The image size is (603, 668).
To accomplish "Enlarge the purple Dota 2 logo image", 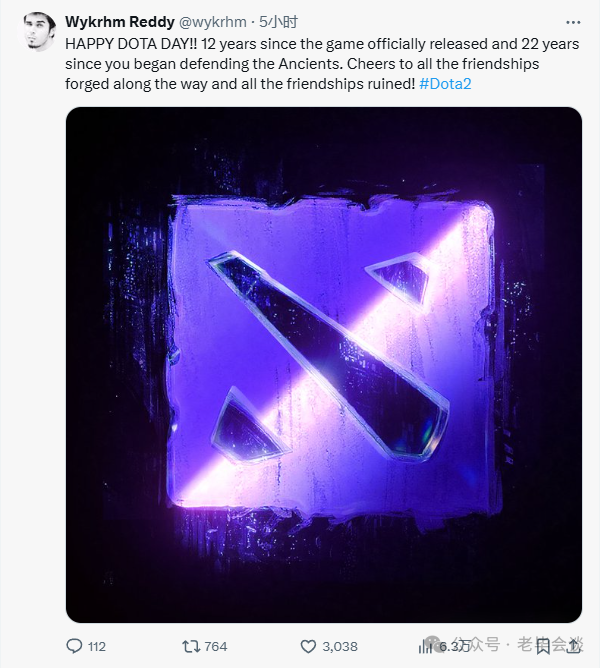I will tap(324, 365).
